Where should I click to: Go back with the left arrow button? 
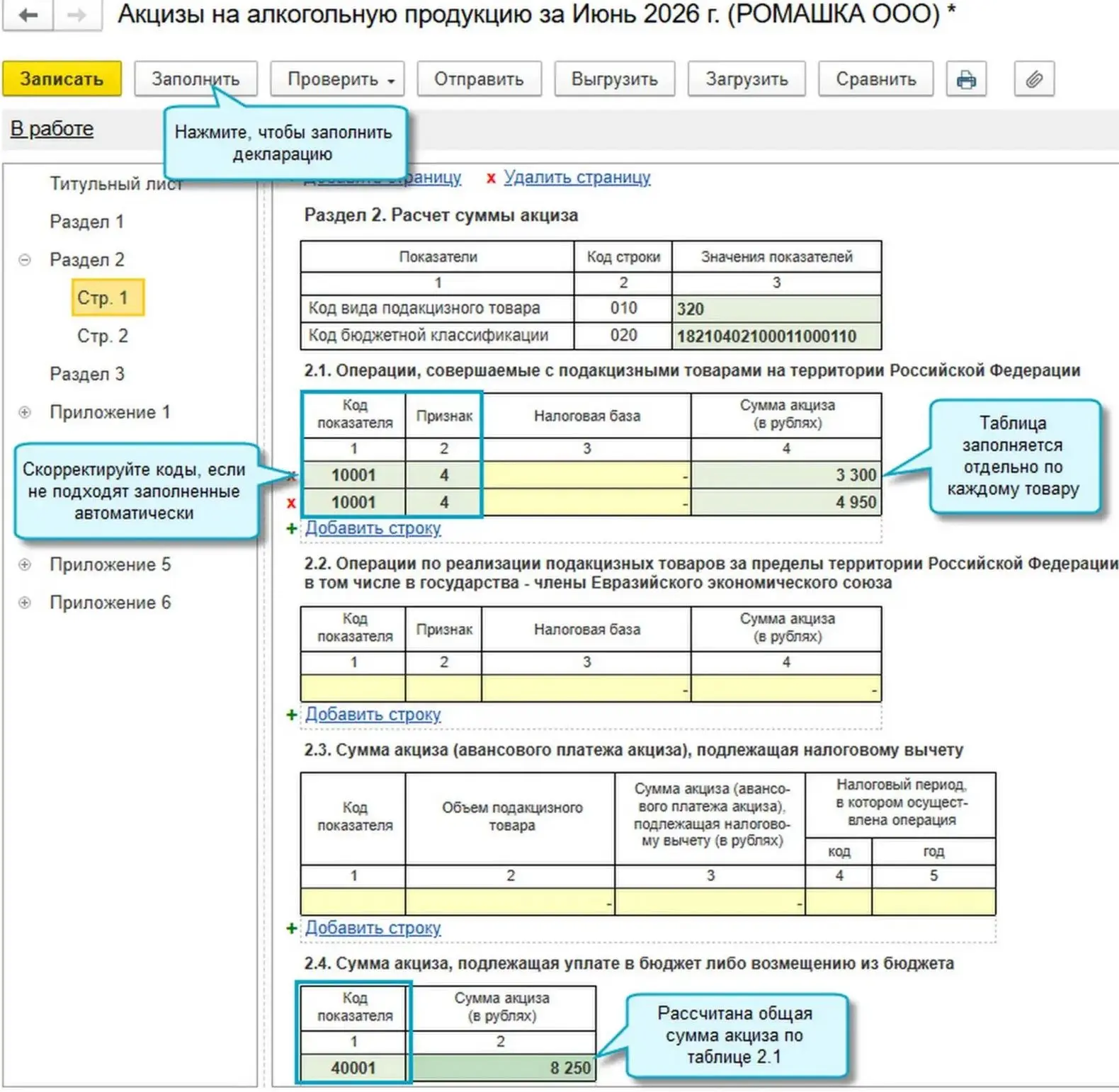[x=28, y=15]
